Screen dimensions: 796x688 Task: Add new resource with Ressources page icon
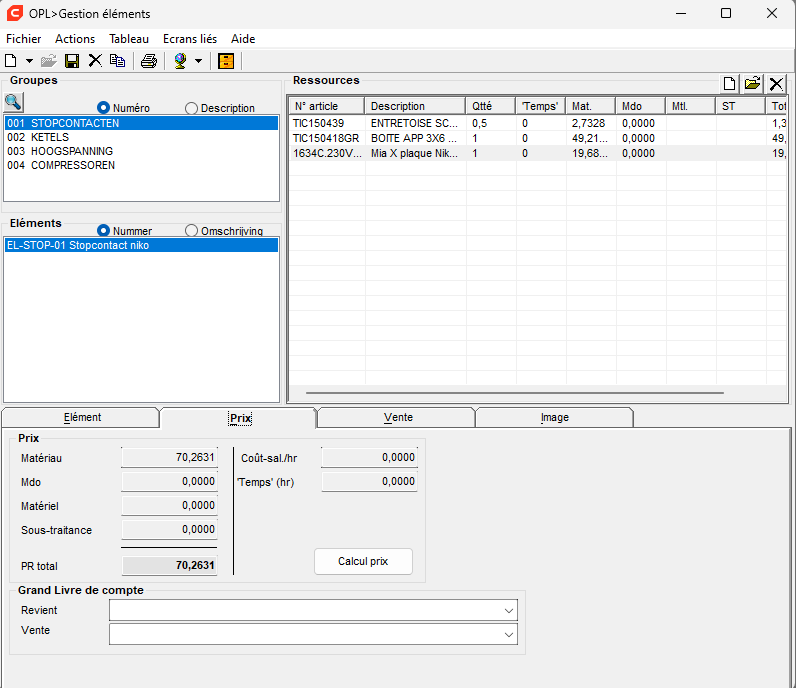[729, 84]
